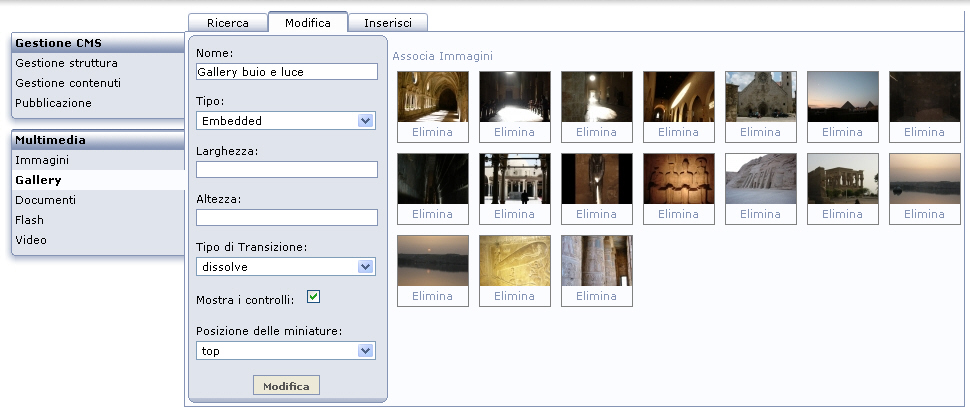Select Pubblicazione in the Gestione CMS menu

tap(53, 103)
